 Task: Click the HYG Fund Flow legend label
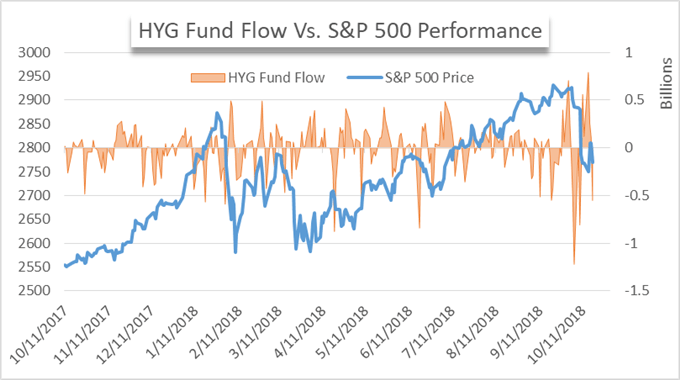click(276, 78)
